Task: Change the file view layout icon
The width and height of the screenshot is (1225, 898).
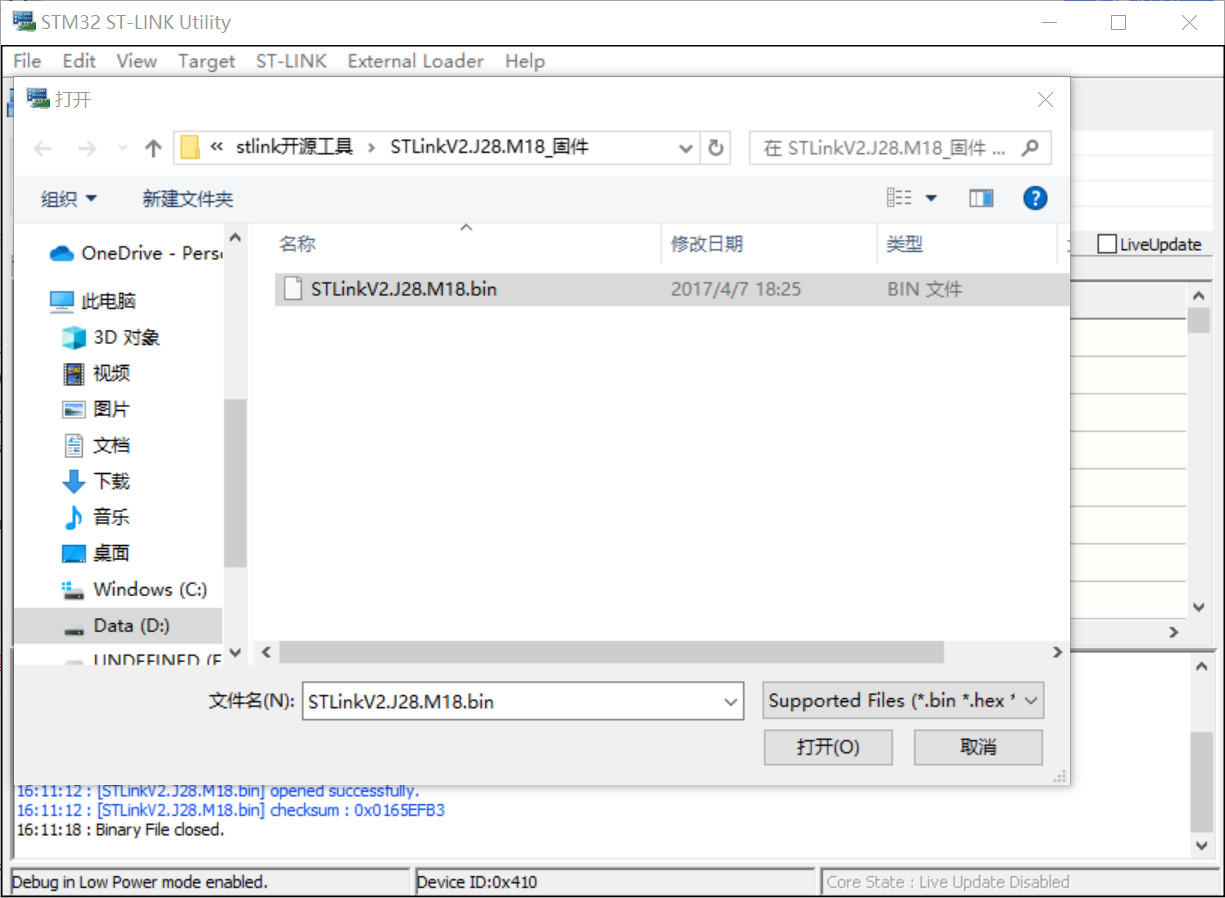Action: click(899, 198)
